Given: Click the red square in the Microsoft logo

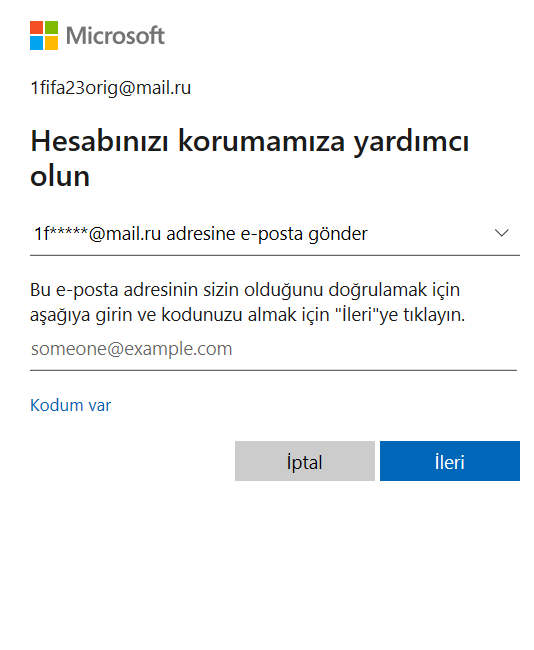Looking at the screenshot, I should pos(36,28).
